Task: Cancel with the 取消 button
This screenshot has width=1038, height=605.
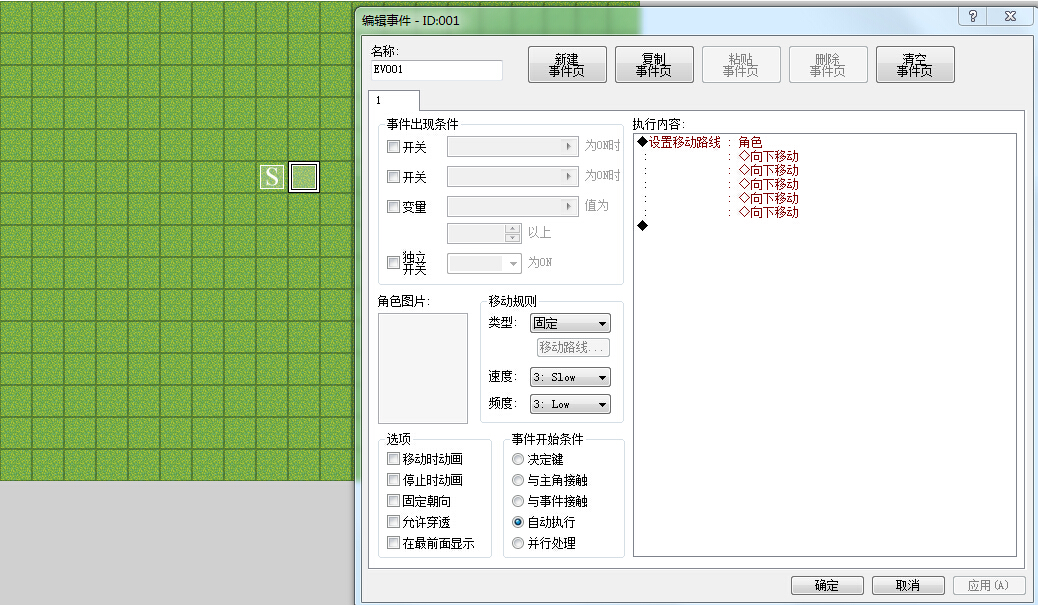Action: click(x=908, y=585)
